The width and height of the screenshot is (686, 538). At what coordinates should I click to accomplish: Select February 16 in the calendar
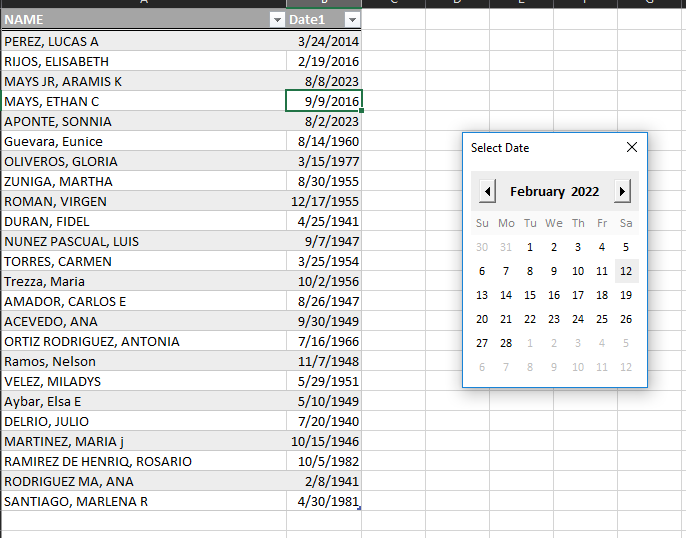pyautogui.click(x=554, y=295)
